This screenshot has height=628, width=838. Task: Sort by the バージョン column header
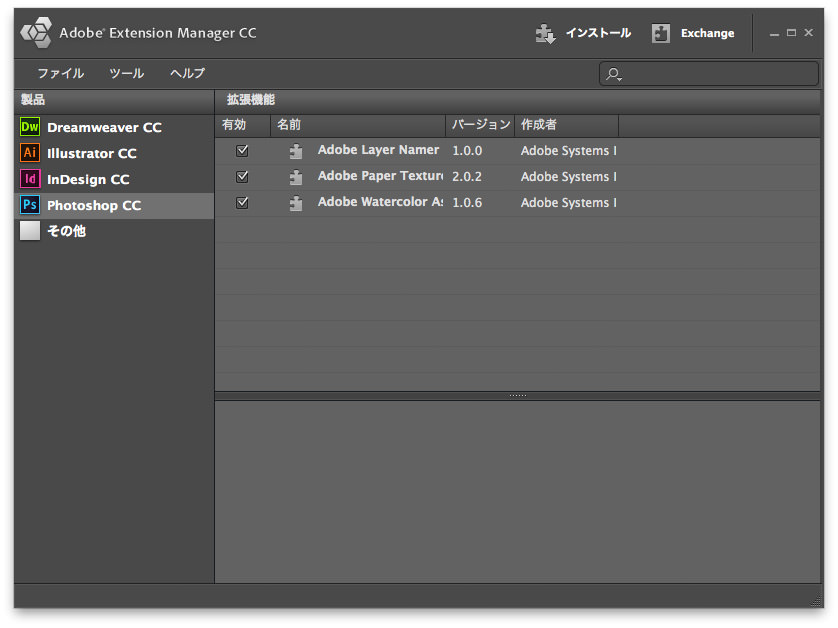point(480,125)
